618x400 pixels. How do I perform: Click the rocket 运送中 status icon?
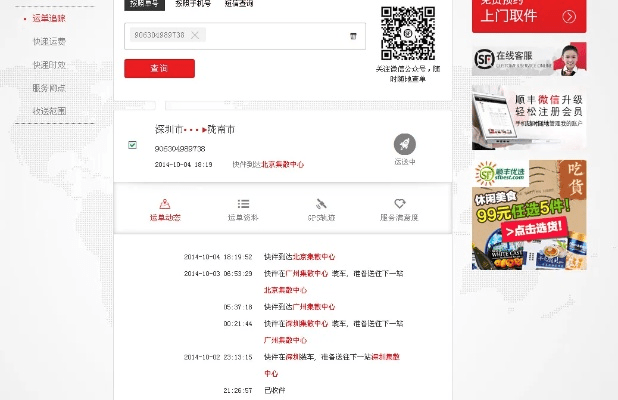pyautogui.click(x=405, y=144)
